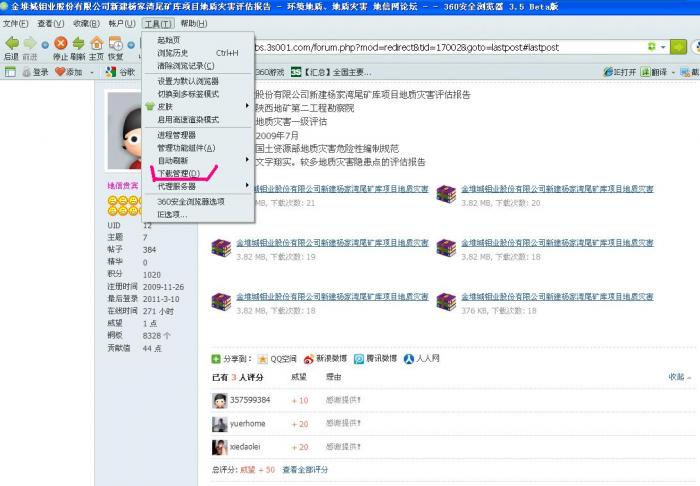Go to Home page icon

97,44
